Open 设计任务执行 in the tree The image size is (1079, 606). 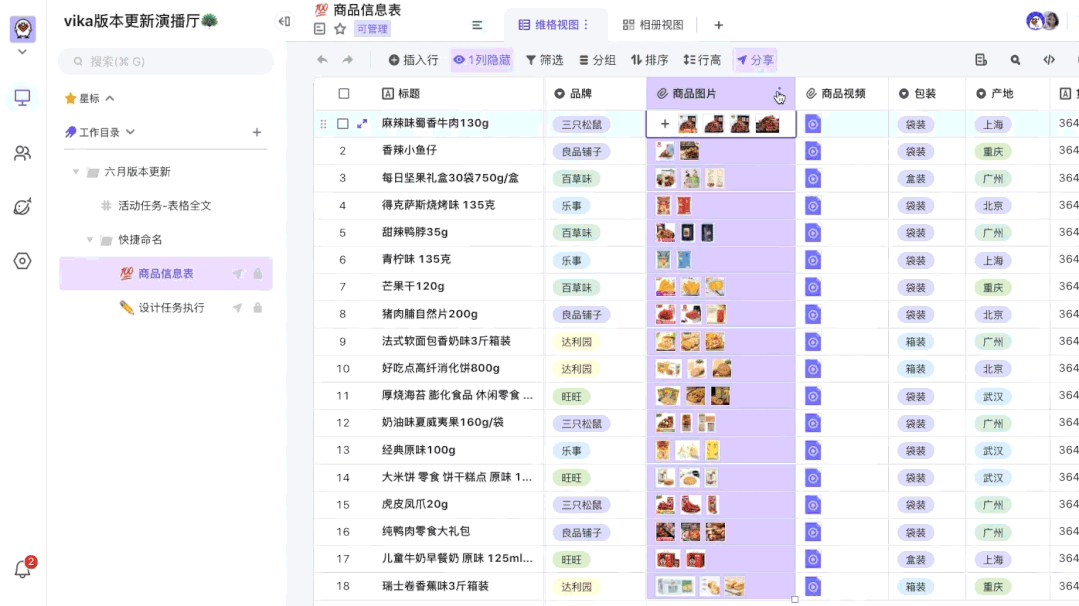171,307
